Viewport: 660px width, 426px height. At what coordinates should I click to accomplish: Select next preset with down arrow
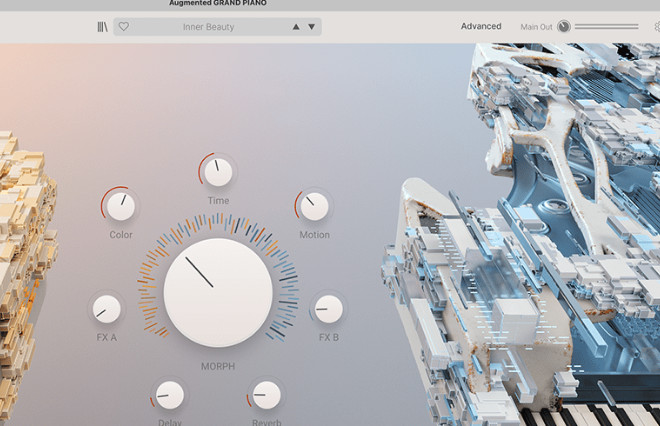click(311, 27)
